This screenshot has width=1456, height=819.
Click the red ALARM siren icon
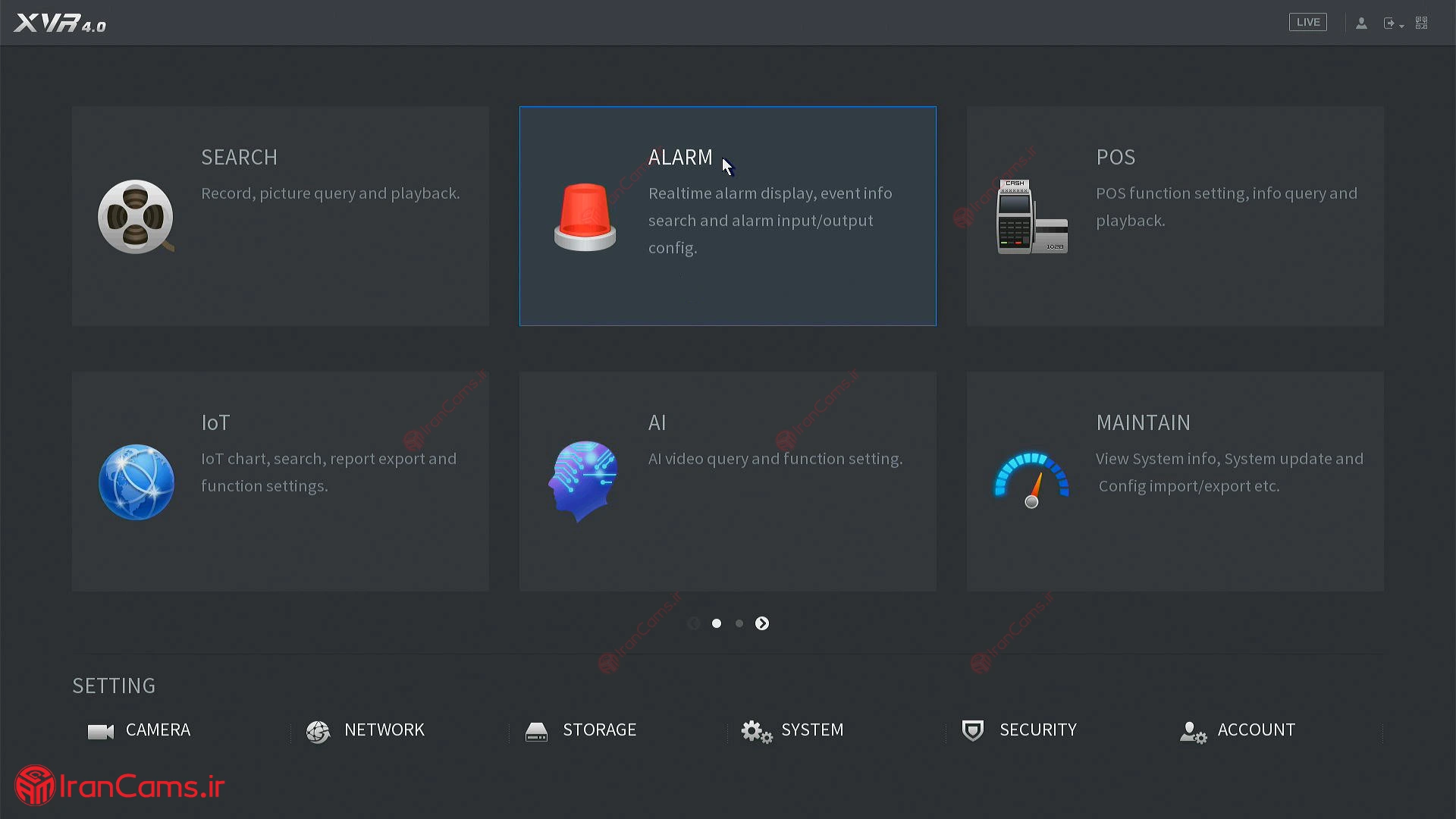[x=585, y=217]
